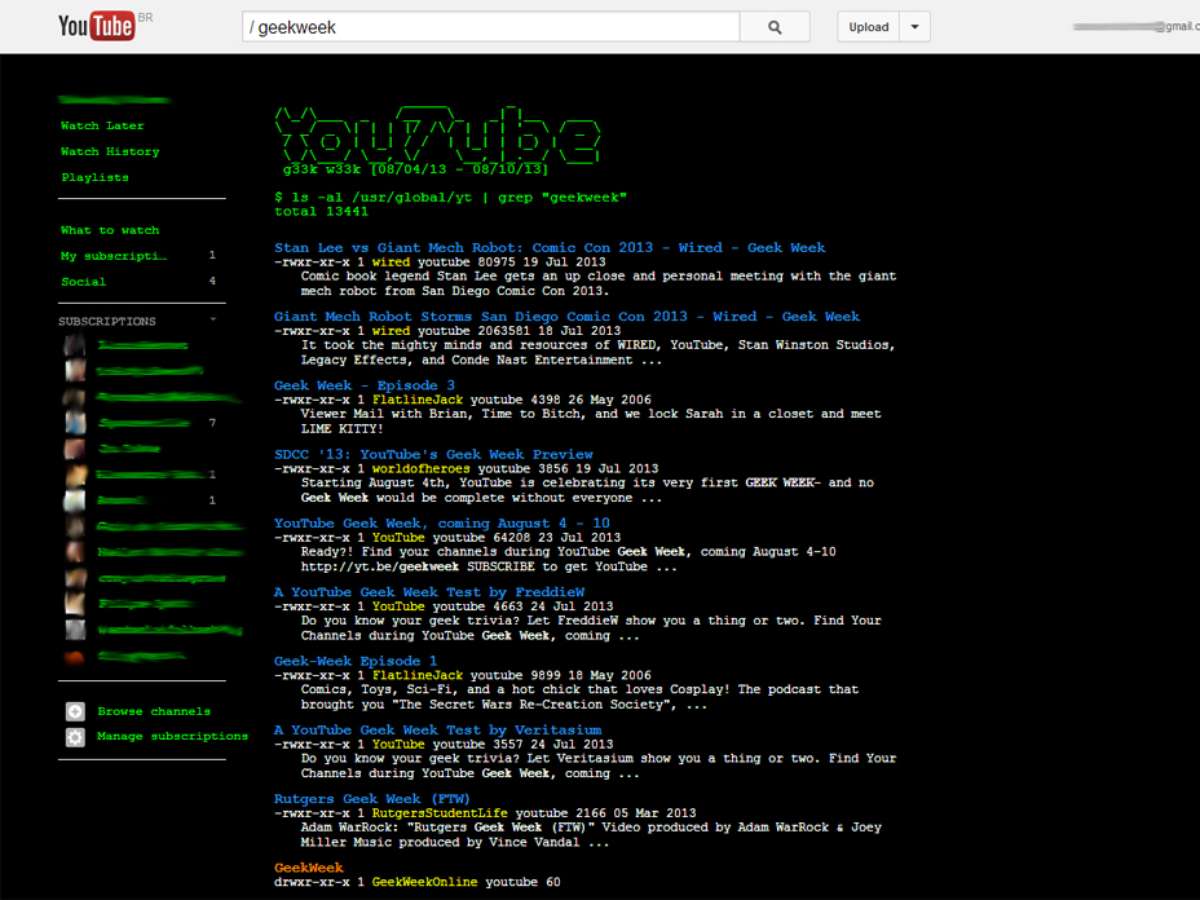Viewport: 1200px width, 900px height.
Task: Click worldofheroes uploader name
Action: [420, 469]
